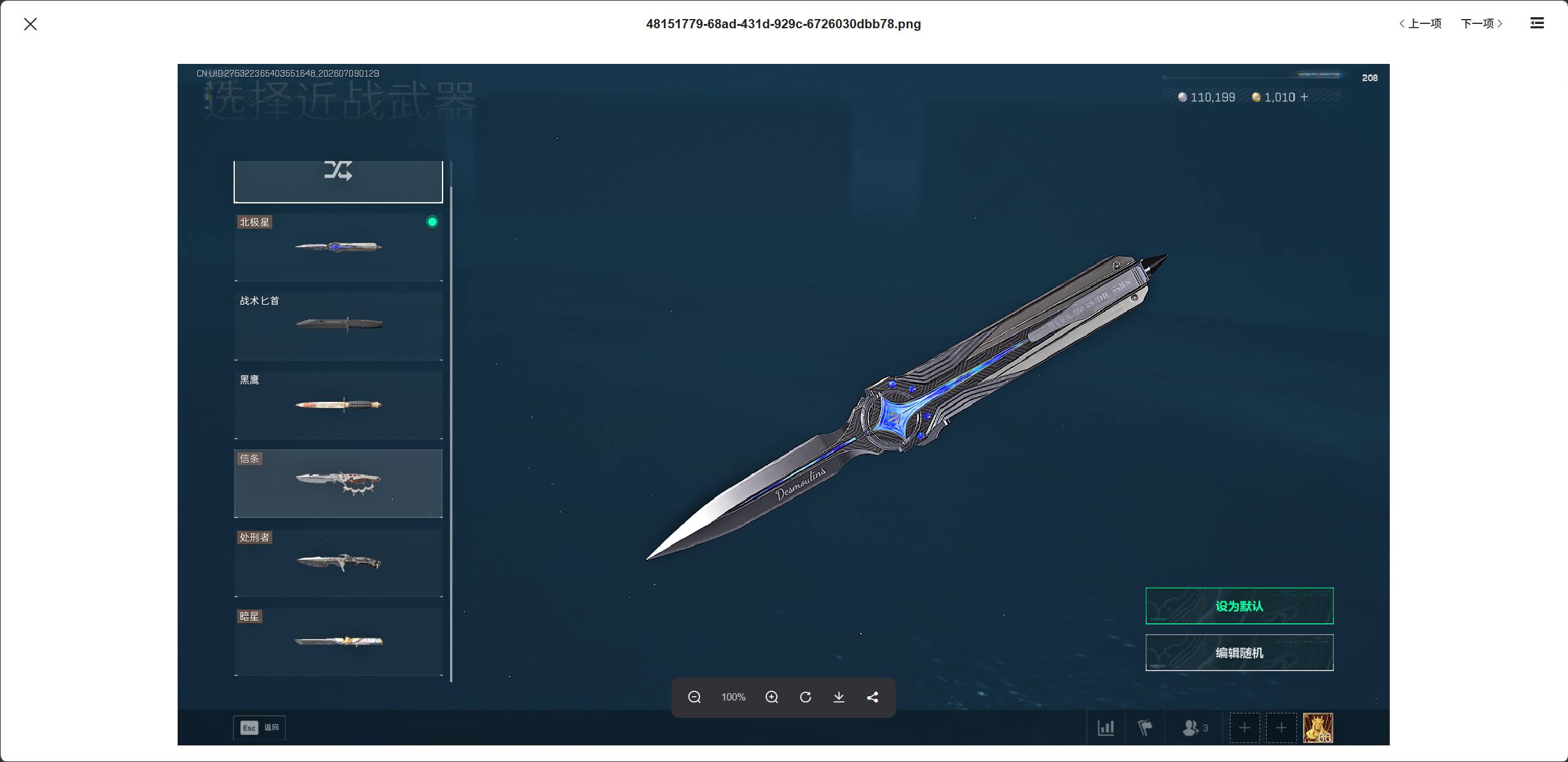Select the 北极星 knife thumbnail
The height and width of the screenshot is (762, 1568).
pos(338,247)
